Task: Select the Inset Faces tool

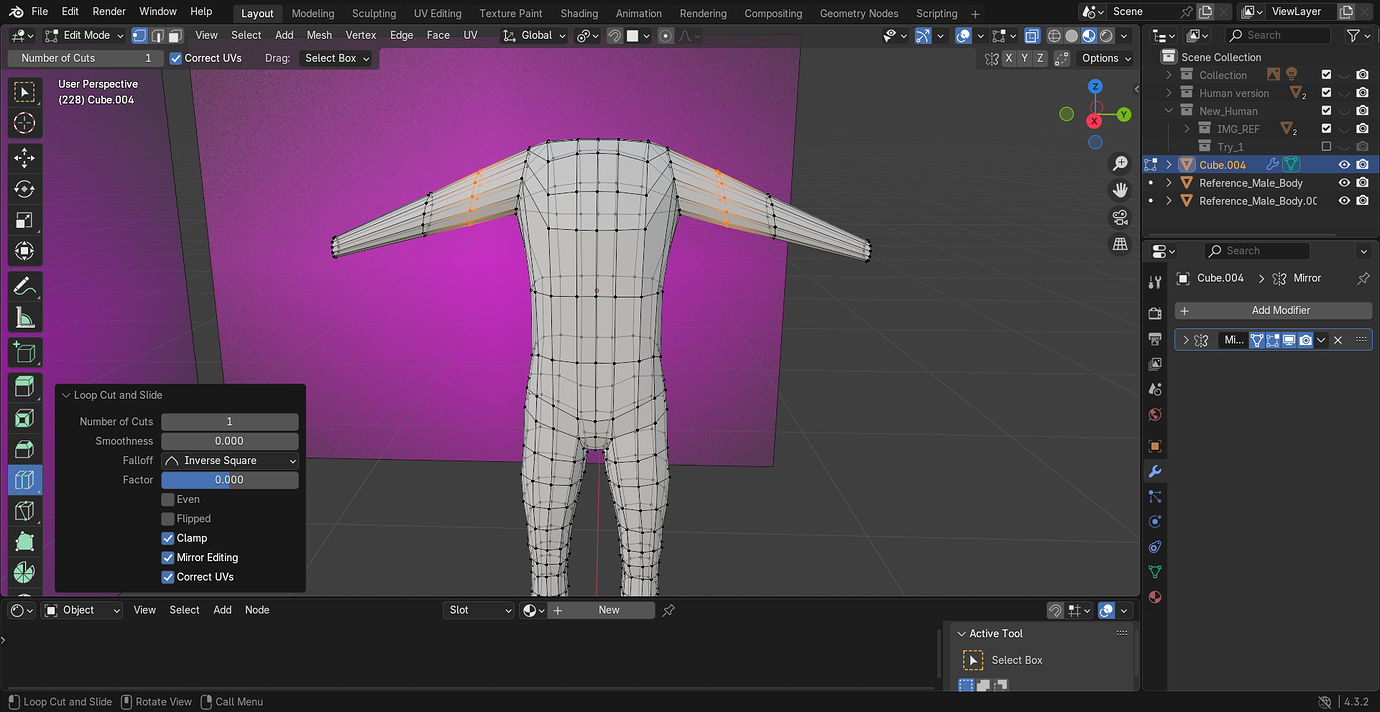Action: tap(24, 418)
